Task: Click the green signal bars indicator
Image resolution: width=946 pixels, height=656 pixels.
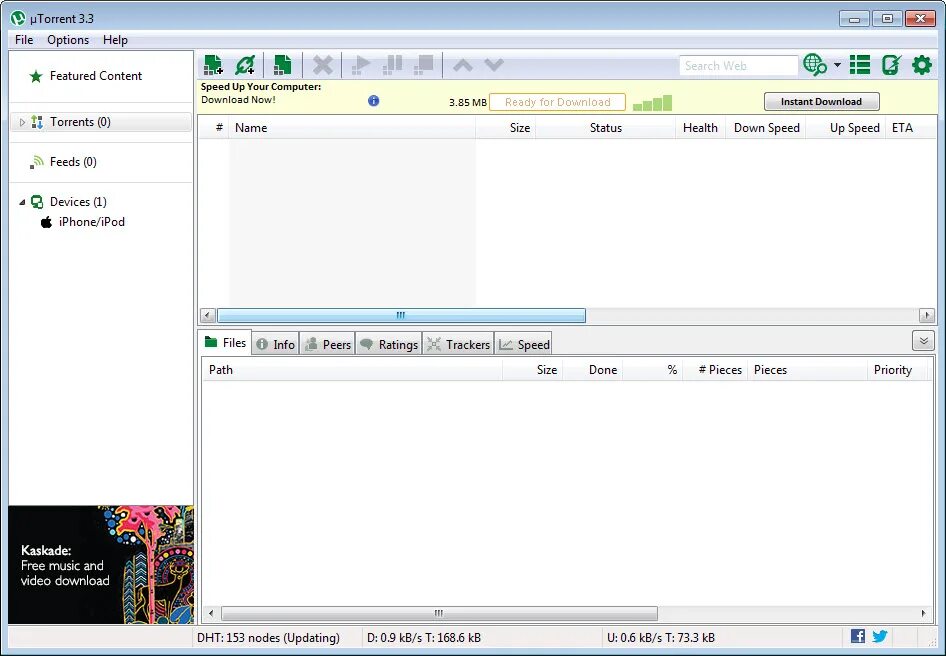Action: [652, 103]
